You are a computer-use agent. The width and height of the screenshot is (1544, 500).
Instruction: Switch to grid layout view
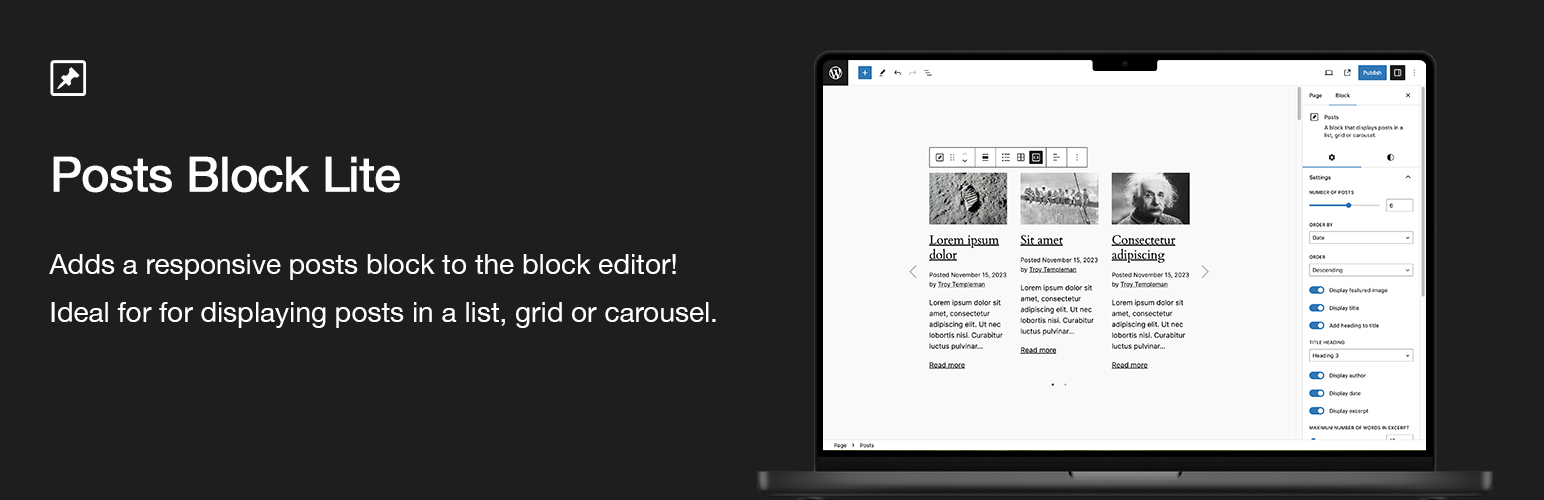pos(1021,157)
